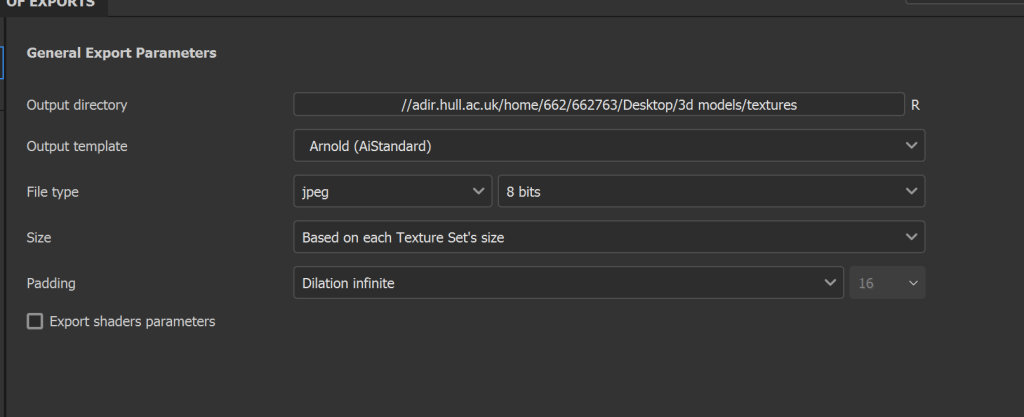Enable the Export shaders parameters checkbox

point(35,321)
